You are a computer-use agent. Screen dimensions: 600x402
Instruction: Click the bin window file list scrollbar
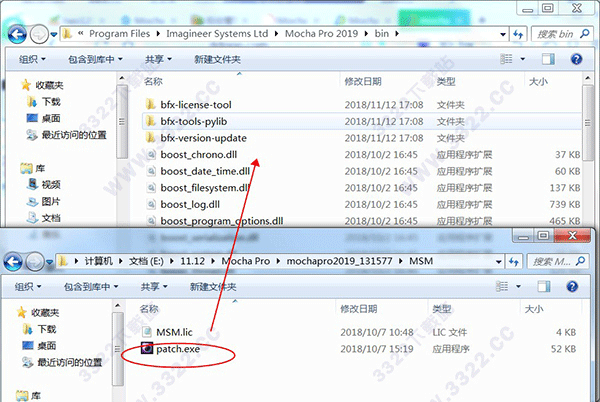[588, 123]
